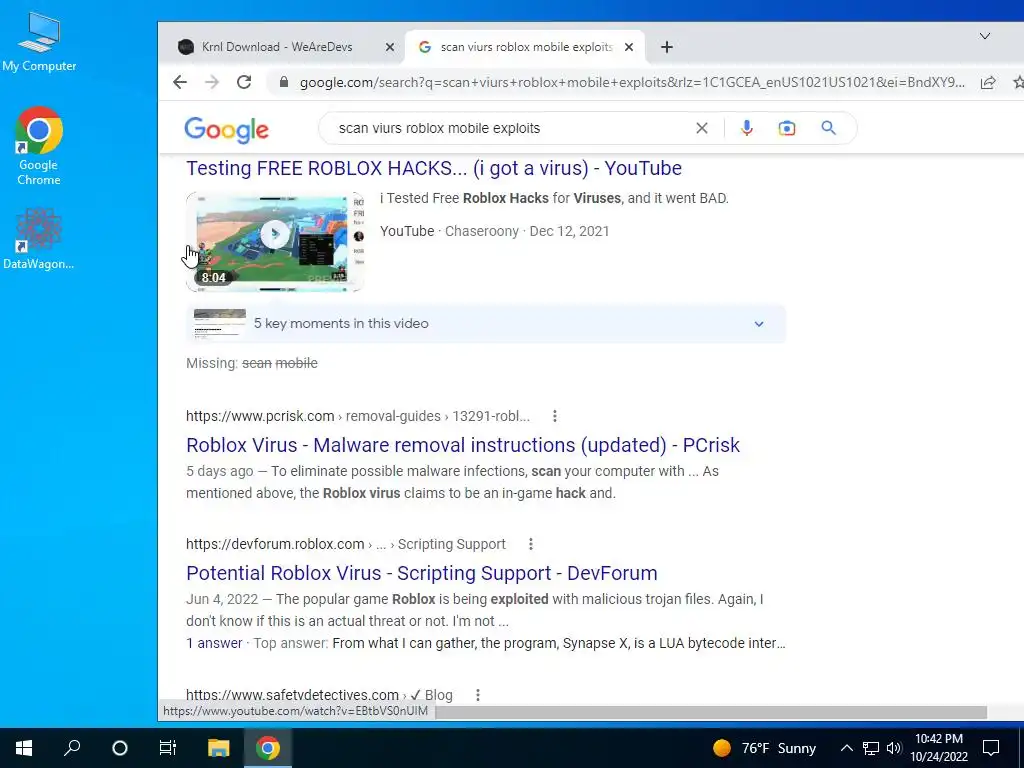
Task: Open the small key moments preview thumbnail
Action: click(220, 323)
